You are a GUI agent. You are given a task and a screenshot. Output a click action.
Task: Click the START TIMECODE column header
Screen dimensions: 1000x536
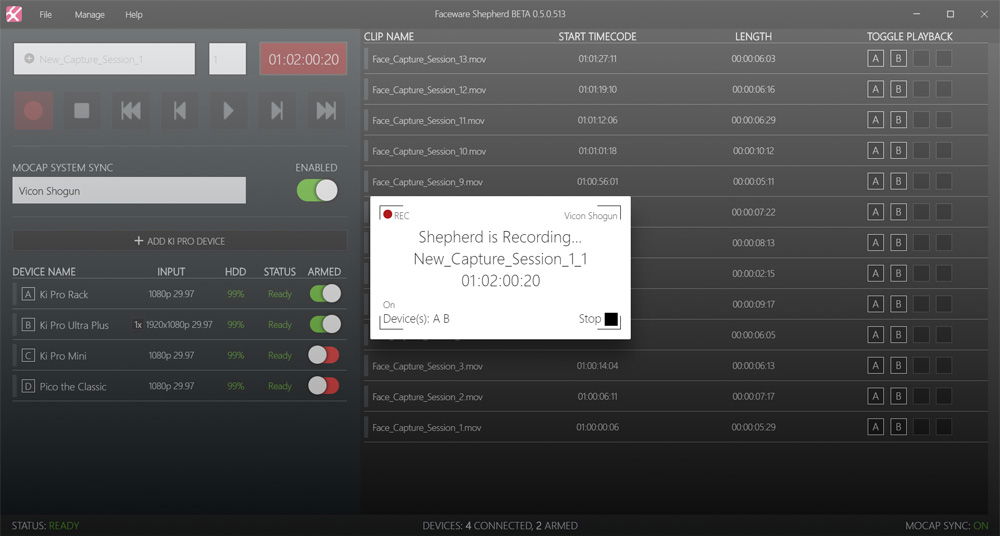(x=598, y=36)
